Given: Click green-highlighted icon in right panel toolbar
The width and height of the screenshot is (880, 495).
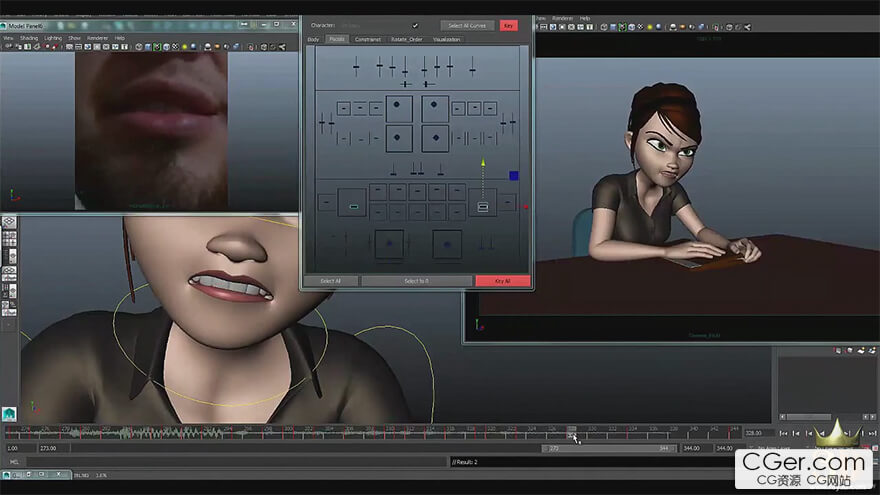Looking at the screenshot, I should pos(622,27).
